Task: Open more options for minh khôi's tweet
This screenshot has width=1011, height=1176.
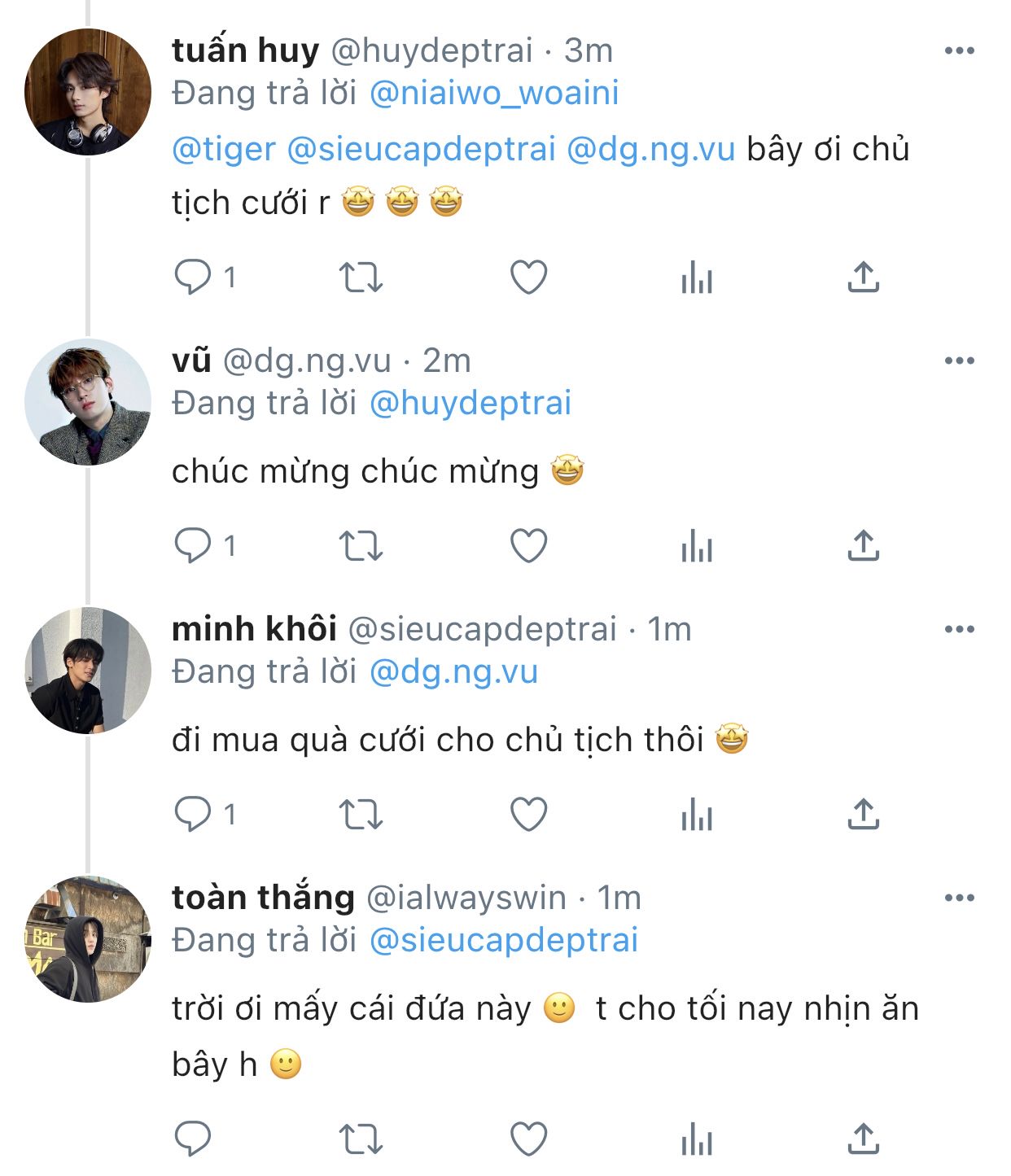Action: pyautogui.click(x=959, y=629)
